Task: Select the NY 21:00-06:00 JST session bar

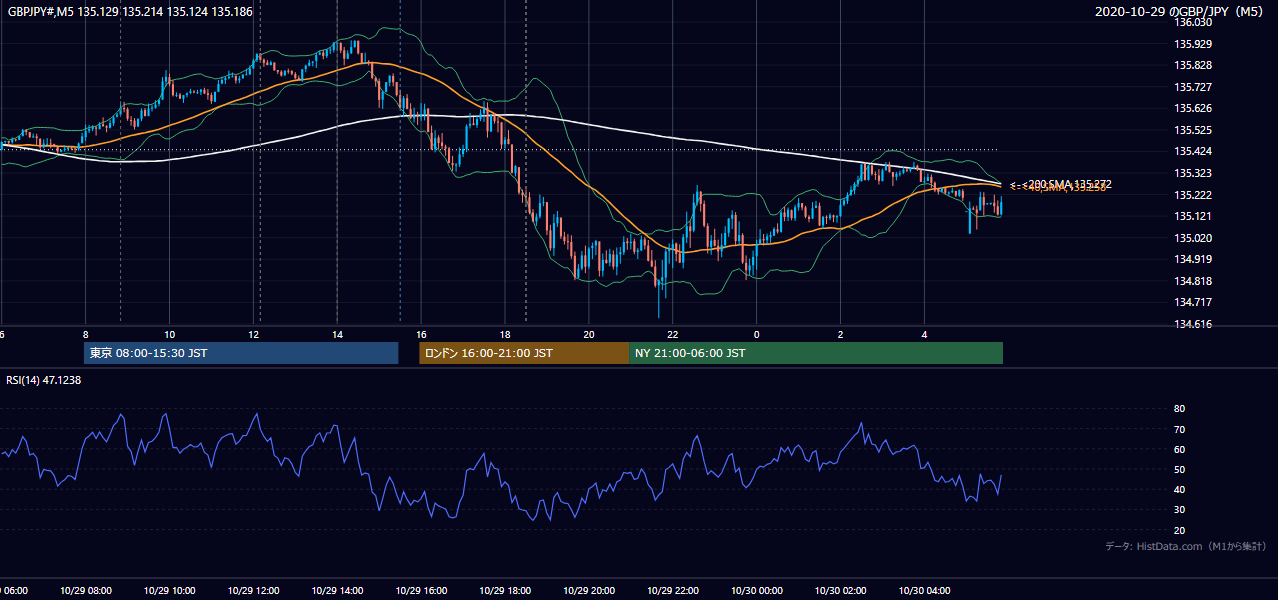Action: pos(816,353)
